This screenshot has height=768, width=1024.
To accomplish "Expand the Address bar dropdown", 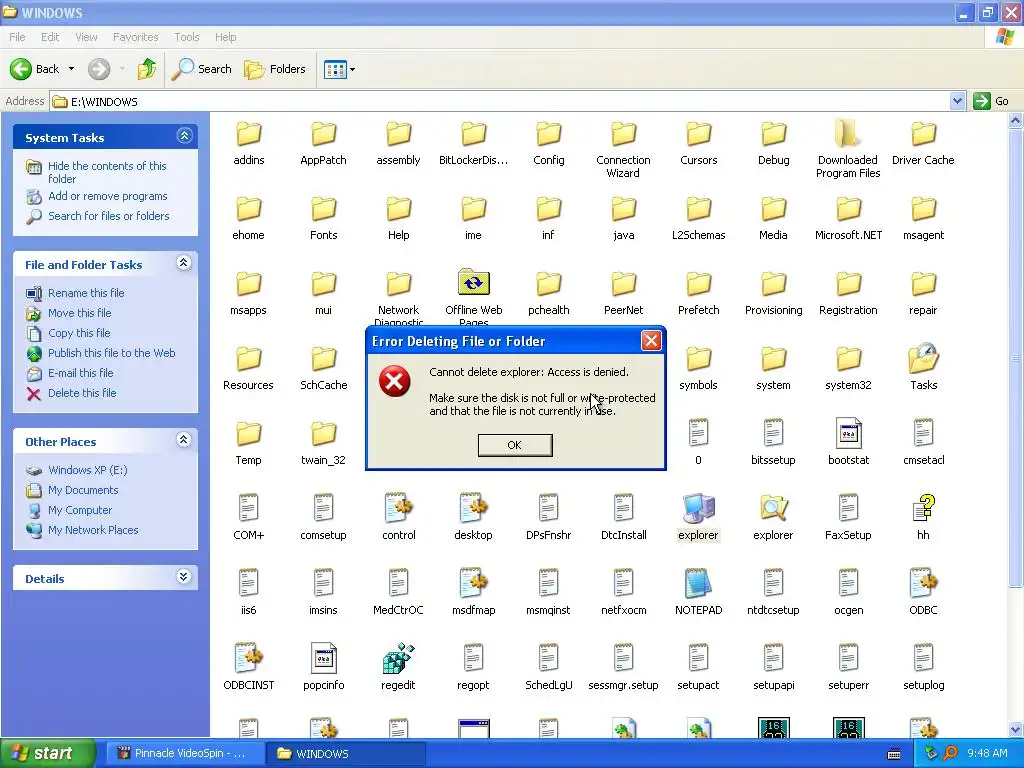I will [x=957, y=101].
